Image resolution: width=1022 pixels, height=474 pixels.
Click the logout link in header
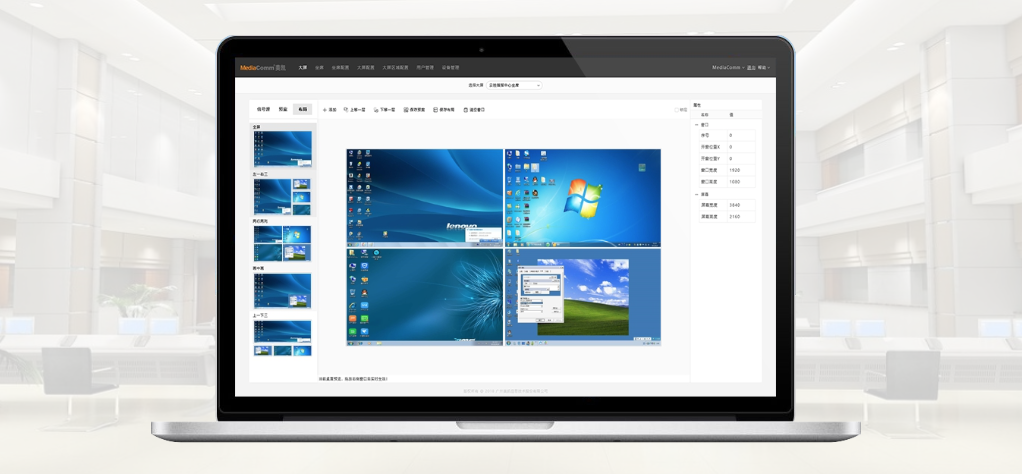click(x=751, y=67)
